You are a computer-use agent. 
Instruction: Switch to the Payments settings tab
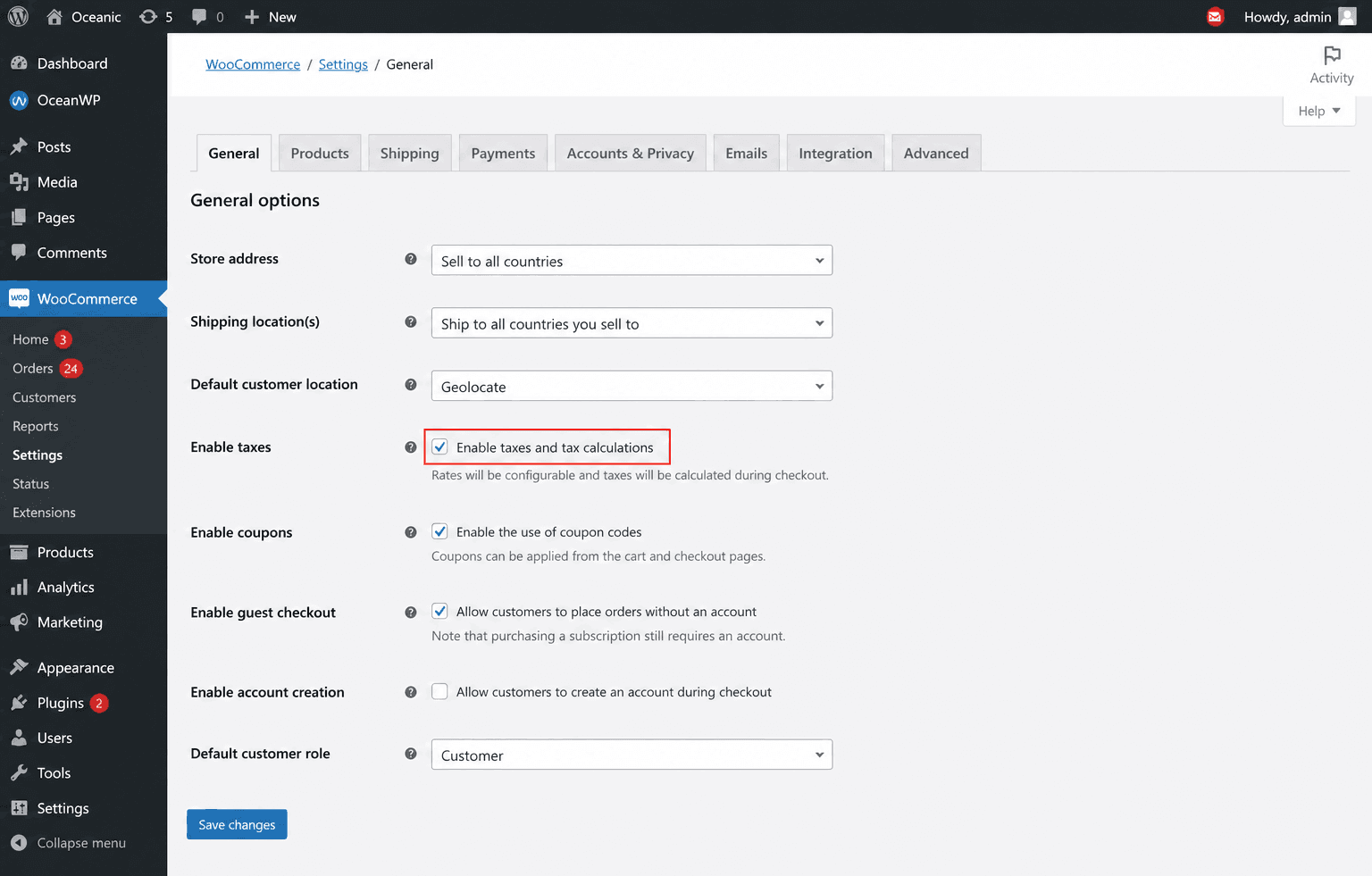503,153
